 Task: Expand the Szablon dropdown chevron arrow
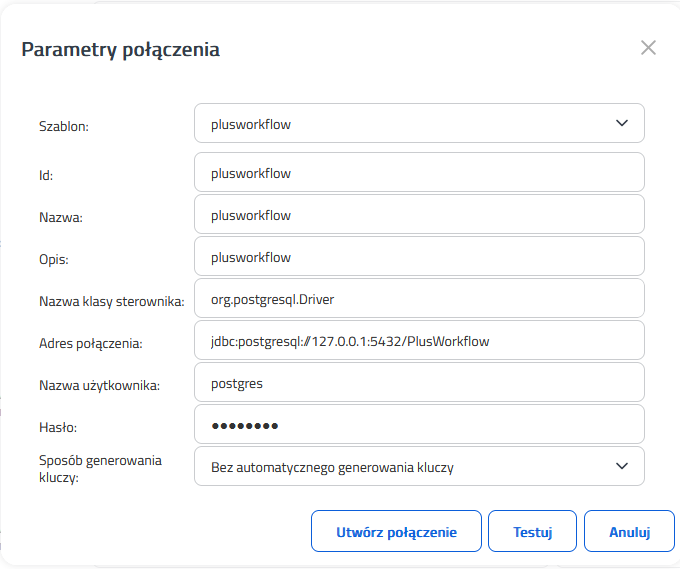point(622,123)
